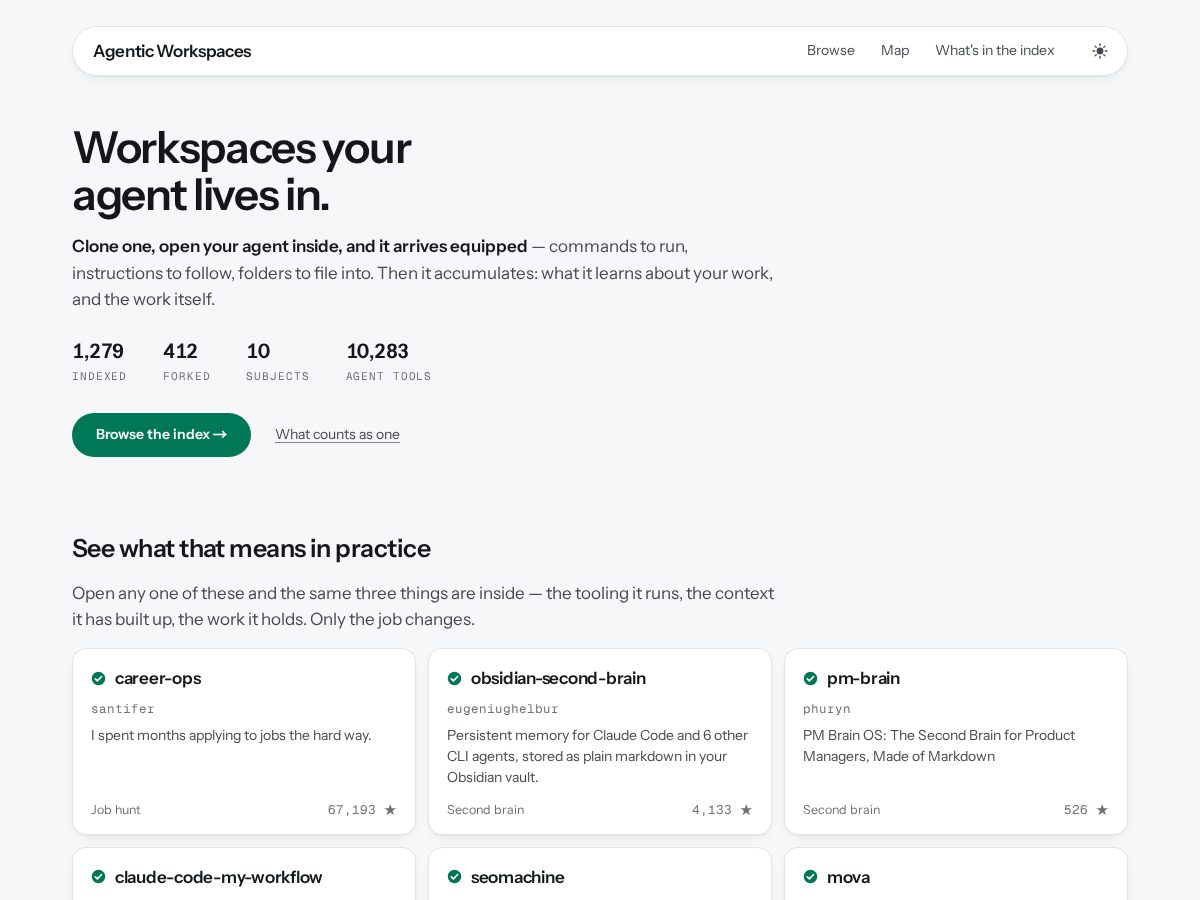This screenshot has width=1200, height=900.
Task: Click the verified badge next to seomachine
Action: tap(454, 877)
